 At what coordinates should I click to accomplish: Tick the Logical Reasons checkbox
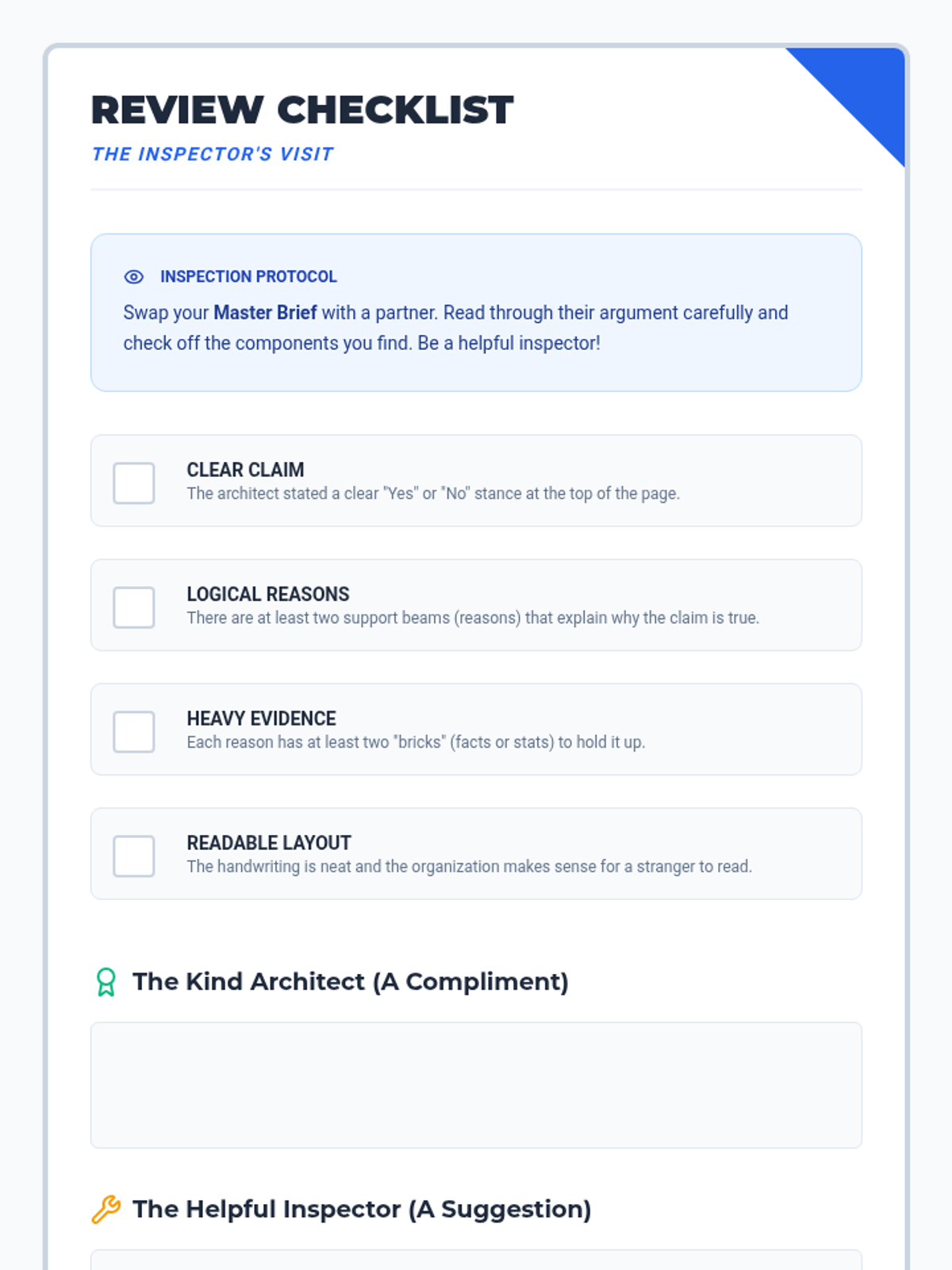point(134,607)
